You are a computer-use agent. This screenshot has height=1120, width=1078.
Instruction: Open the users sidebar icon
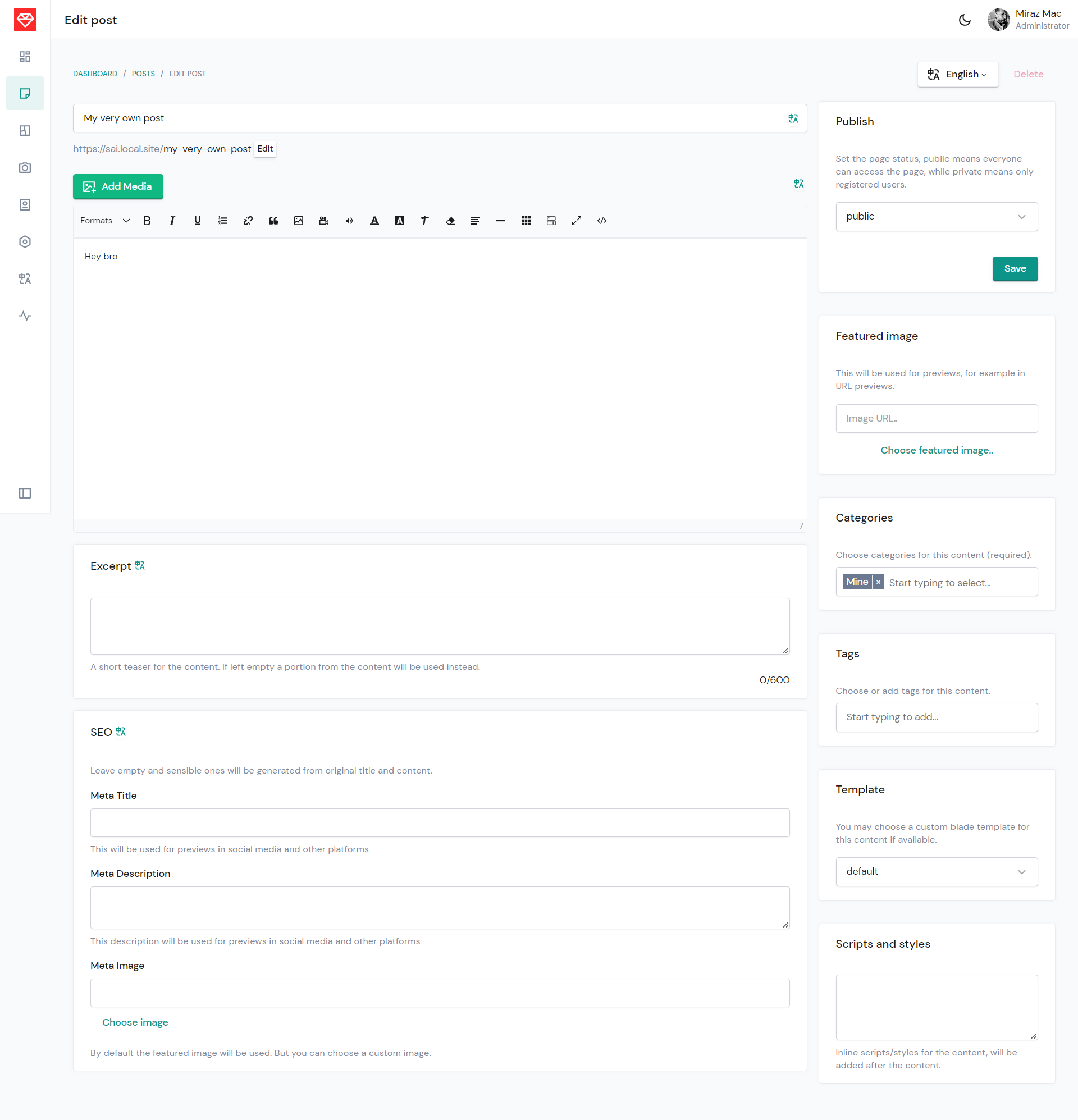(25, 204)
